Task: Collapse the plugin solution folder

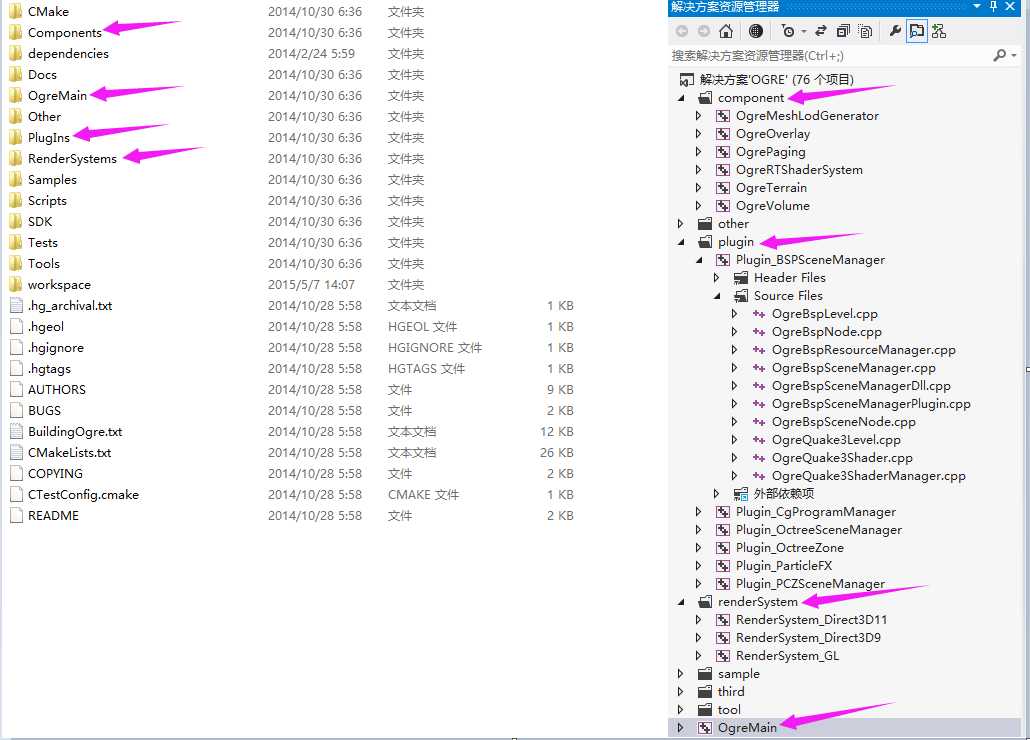Action: [x=681, y=242]
